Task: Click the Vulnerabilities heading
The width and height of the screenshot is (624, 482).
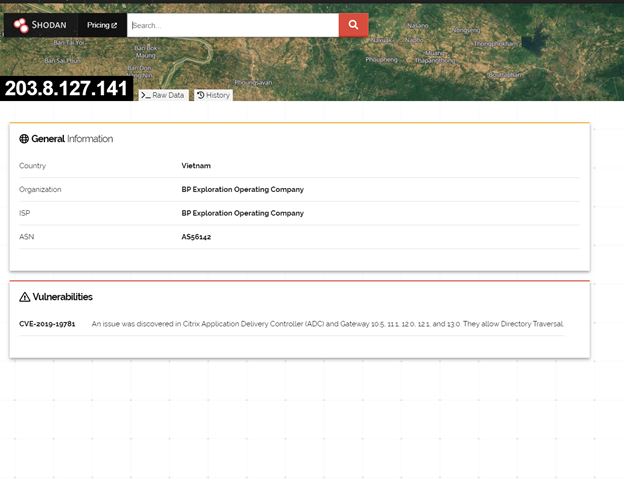Action: pyautogui.click(x=62, y=297)
